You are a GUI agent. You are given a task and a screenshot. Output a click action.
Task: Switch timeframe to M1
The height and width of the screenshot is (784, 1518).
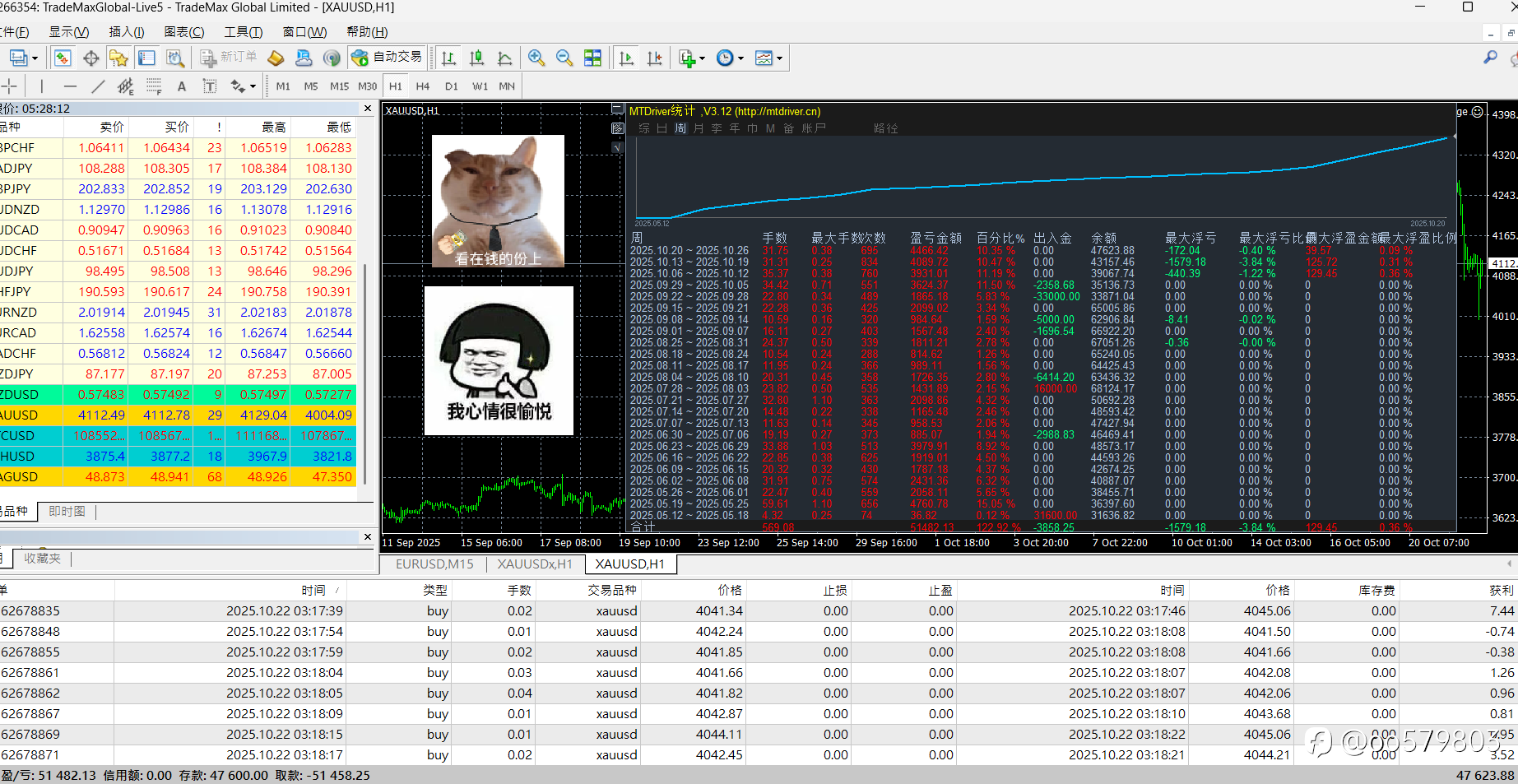click(x=283, y=86)
